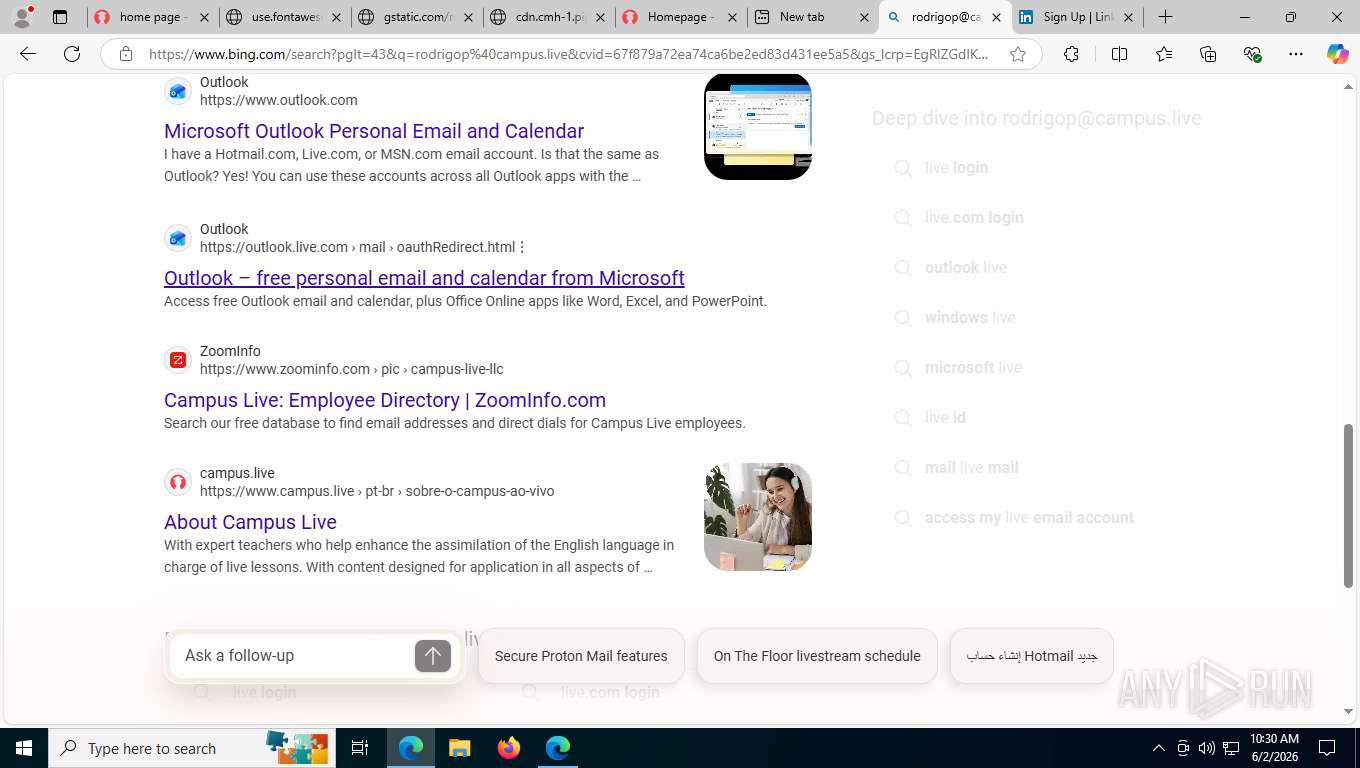View site information lock icon

click(126, 54)
